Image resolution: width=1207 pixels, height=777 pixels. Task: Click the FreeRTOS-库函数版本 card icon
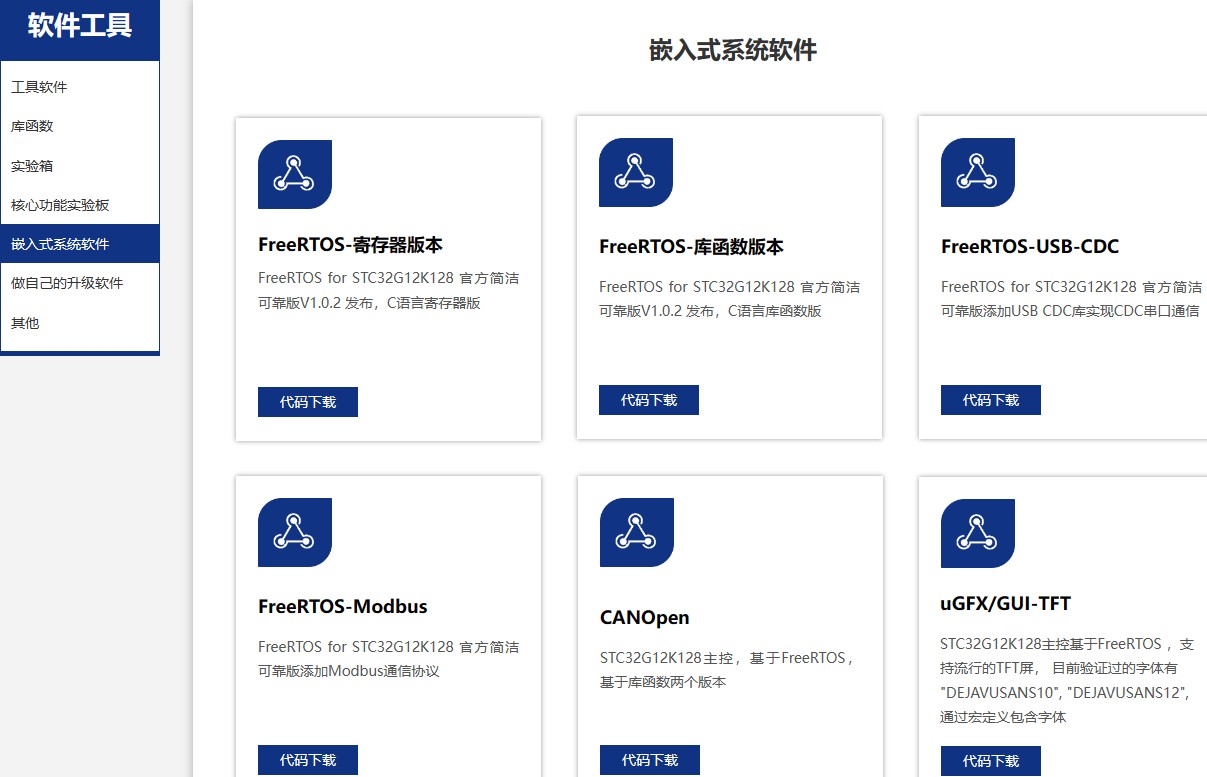(636, 172)
